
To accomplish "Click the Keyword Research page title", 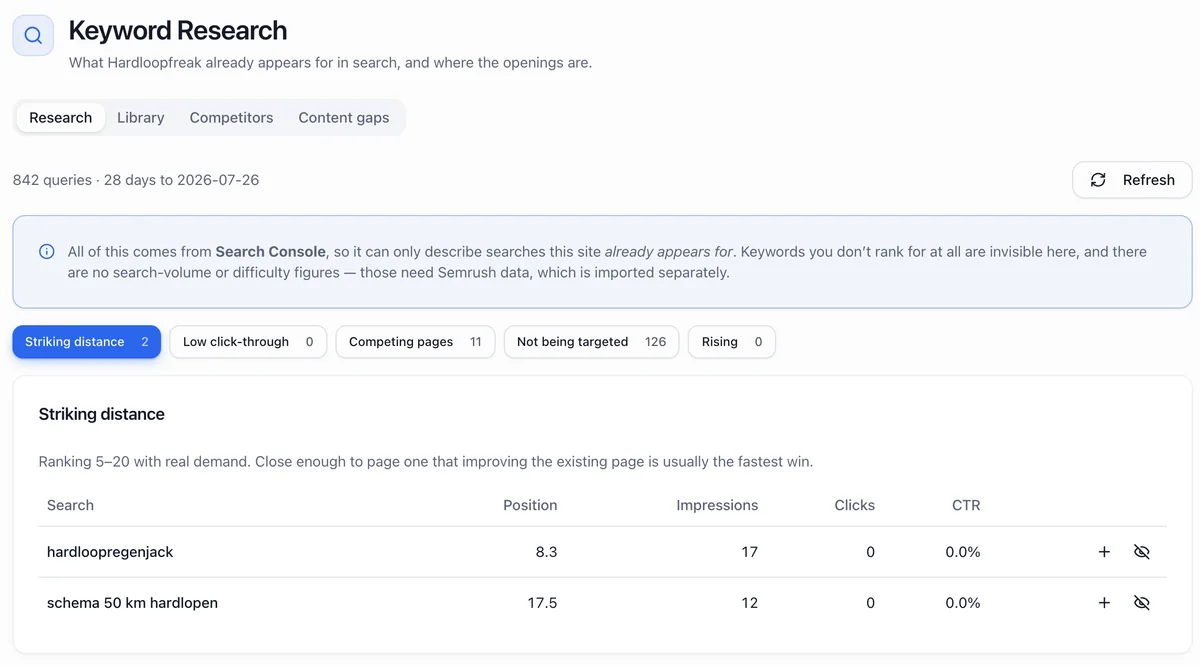I will pyautogui.click(x=178, y=31).
